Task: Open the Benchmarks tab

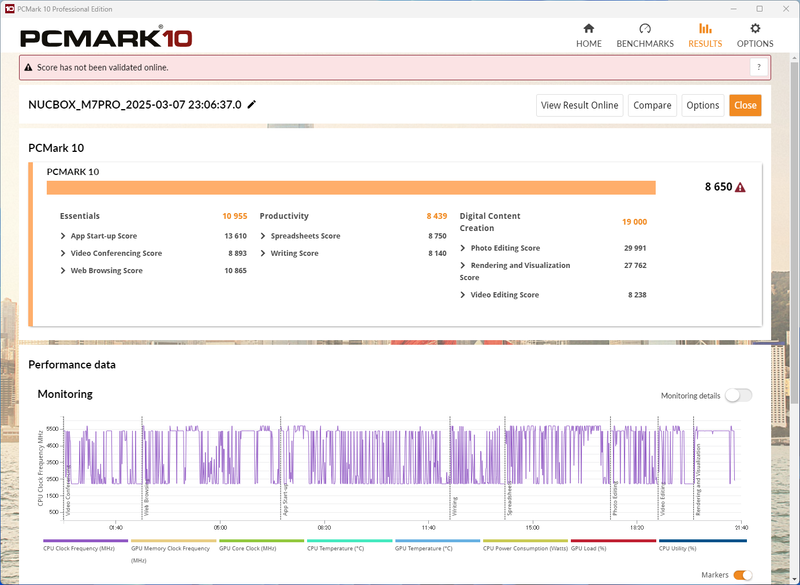Action: tap(648, 36)
